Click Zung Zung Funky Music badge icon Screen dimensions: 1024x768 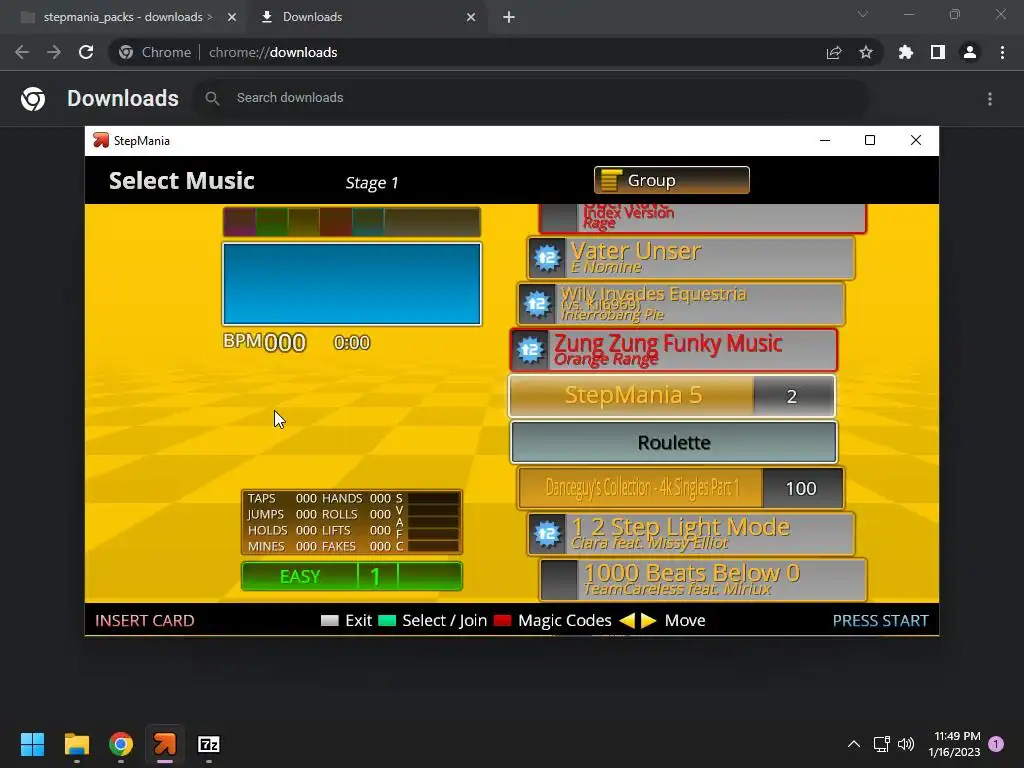tap(530, 350)
